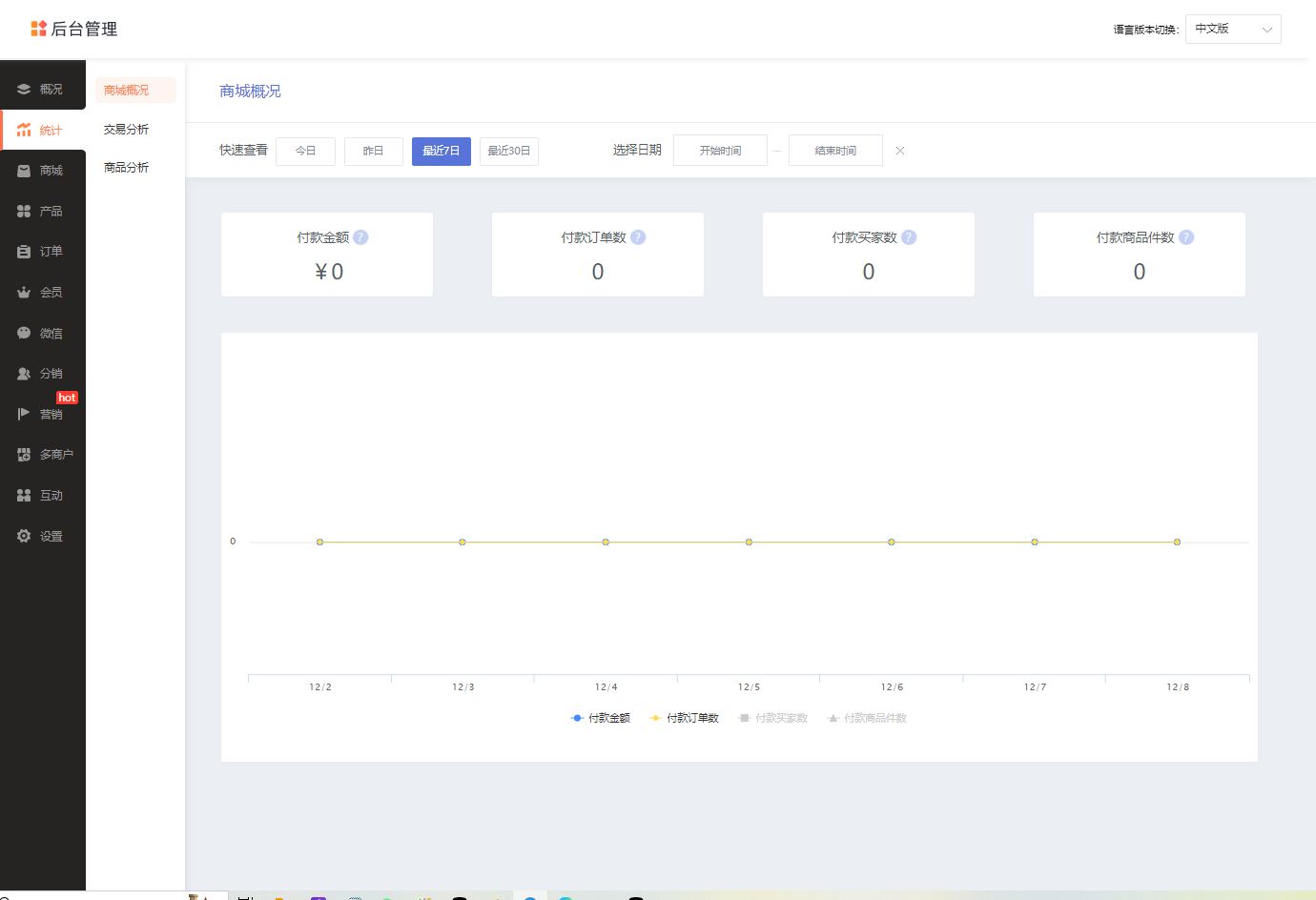Image resolution: width=1316 pixels, height=900 pixels.
Task: Click the 互动 icon in sidebar
Action: click(24, 496)
